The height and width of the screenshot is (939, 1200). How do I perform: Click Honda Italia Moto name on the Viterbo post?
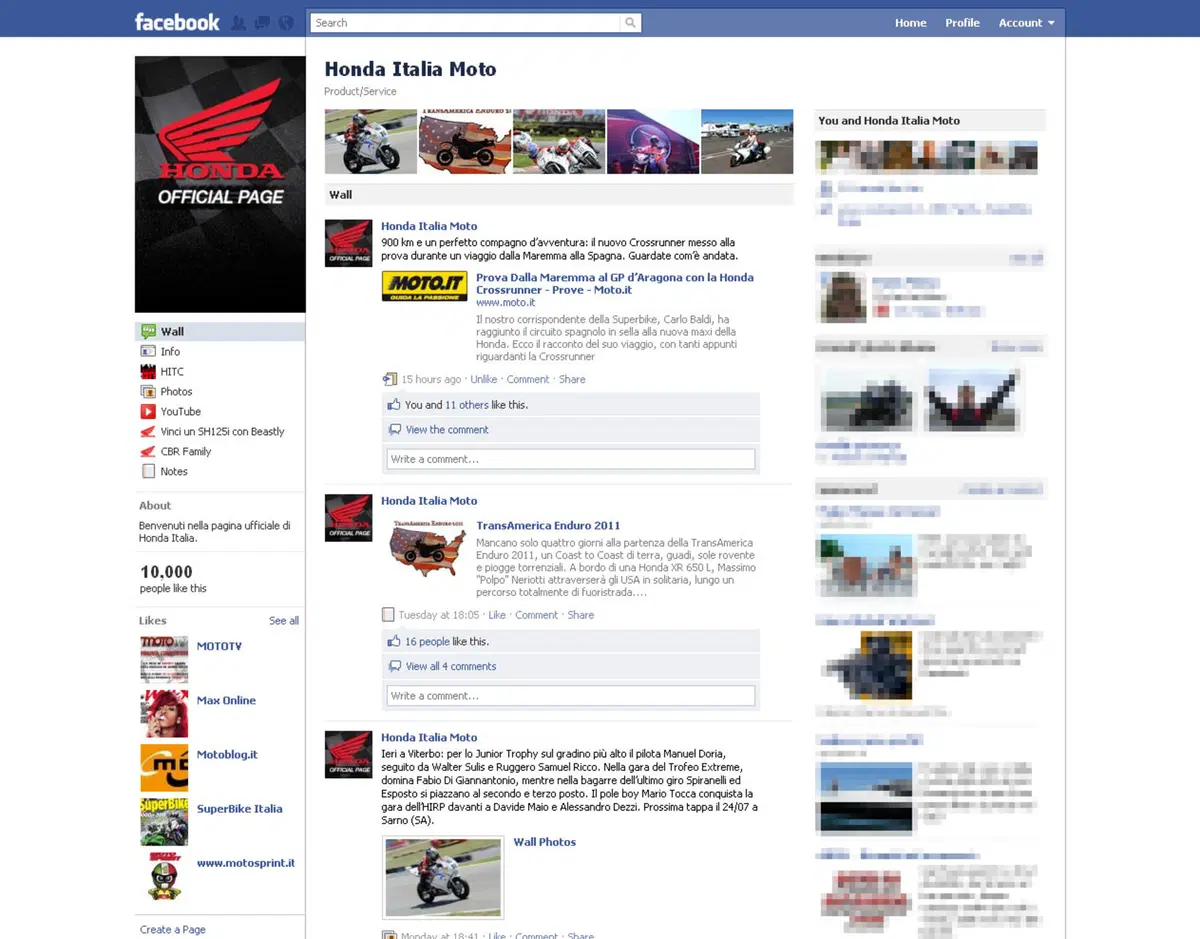click(429, 737)
